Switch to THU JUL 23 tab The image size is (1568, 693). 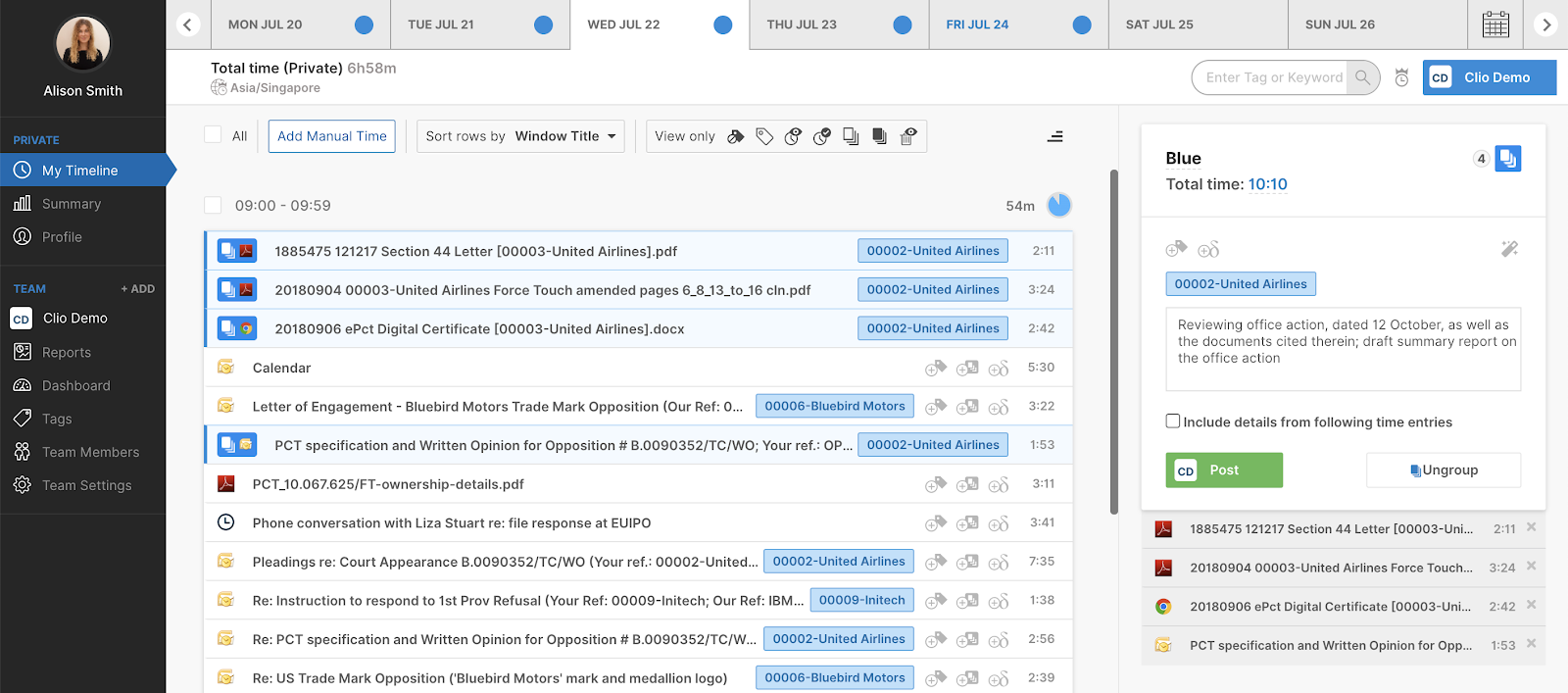(839, 25)
